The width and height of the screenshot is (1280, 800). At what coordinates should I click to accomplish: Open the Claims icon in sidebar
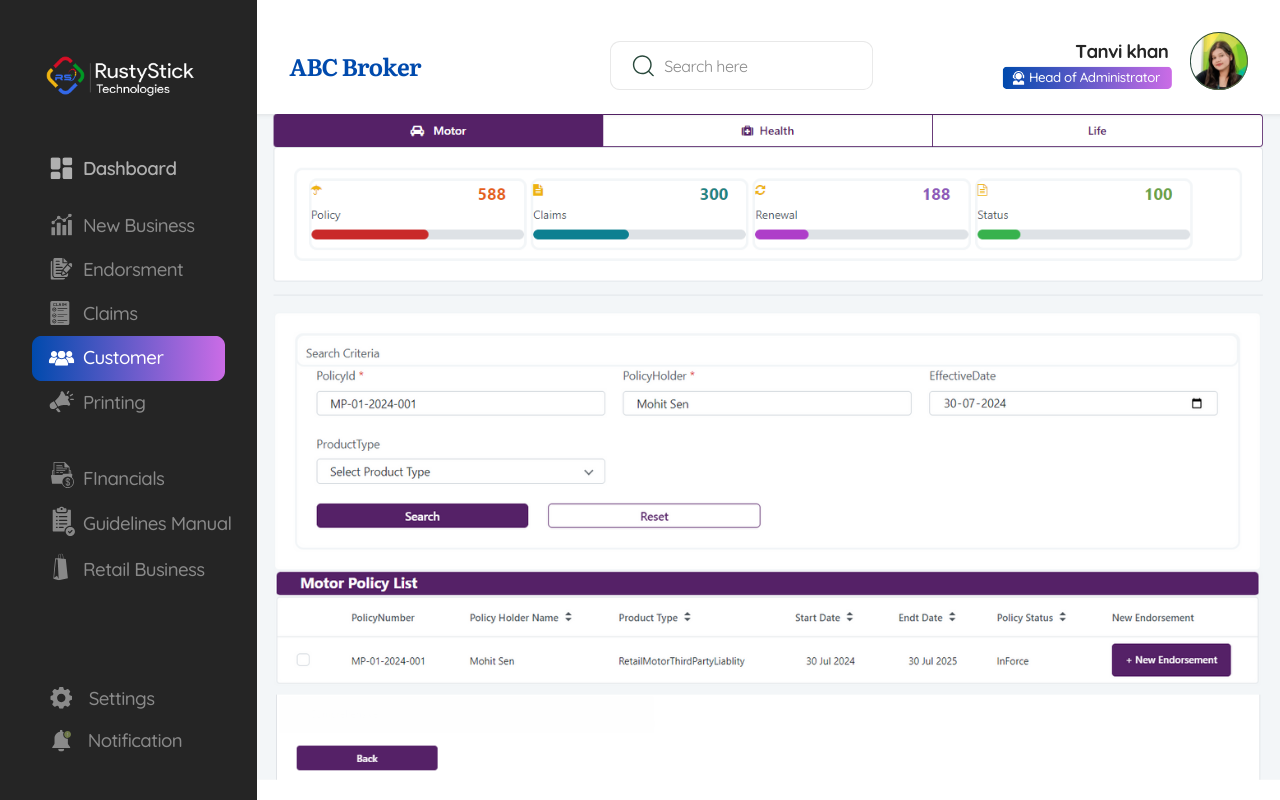(60, 313)
